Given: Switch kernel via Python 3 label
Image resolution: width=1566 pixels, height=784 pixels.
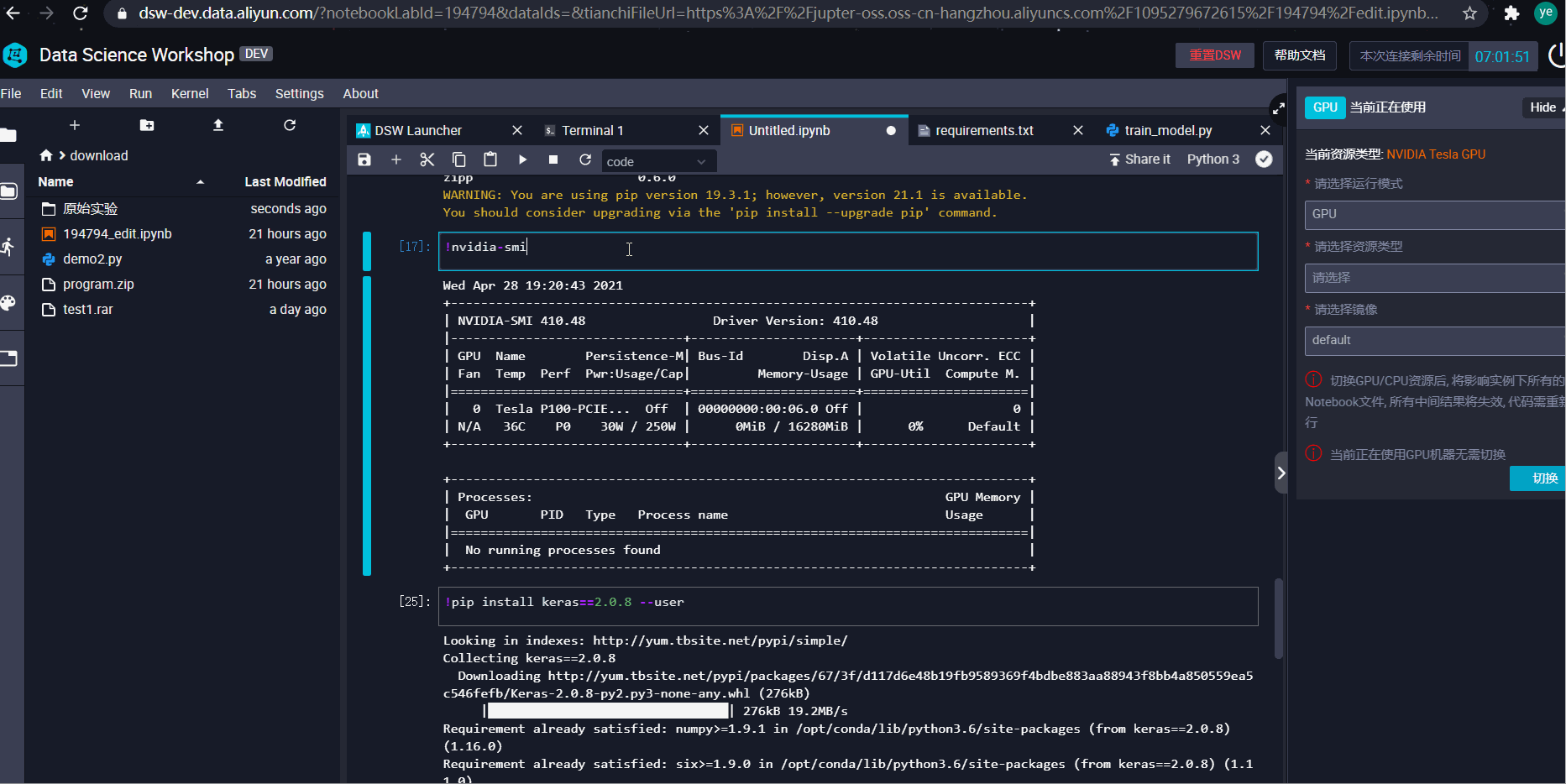Looking at the screenshot, I should [x=1212, y=159].
